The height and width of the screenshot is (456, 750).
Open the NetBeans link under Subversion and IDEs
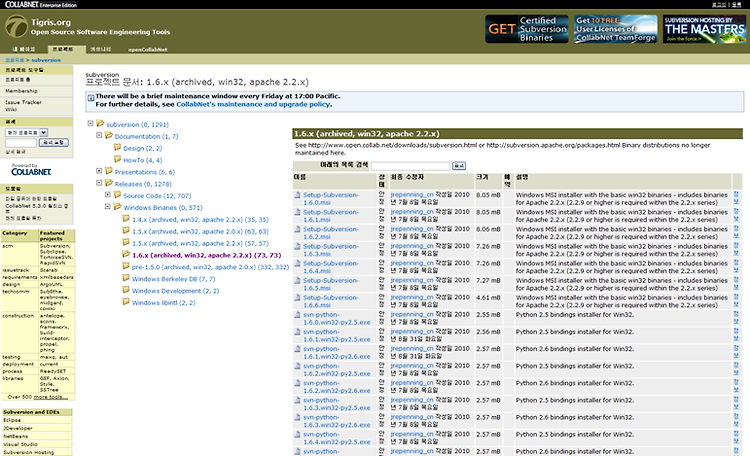[16, 436]
